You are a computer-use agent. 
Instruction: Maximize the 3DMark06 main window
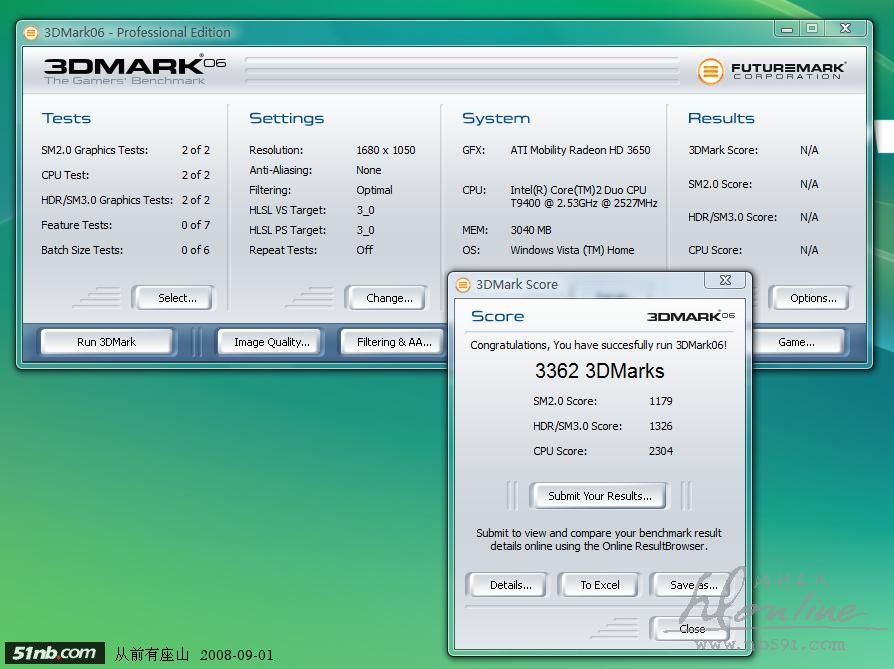812,29
